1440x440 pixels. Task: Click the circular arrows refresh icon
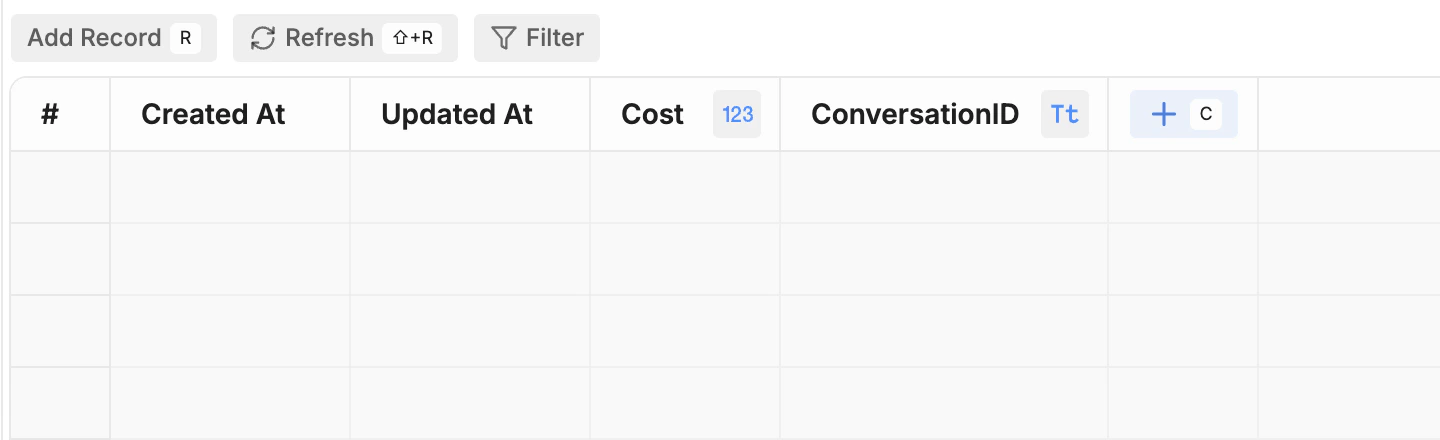(x=262, y=38)
